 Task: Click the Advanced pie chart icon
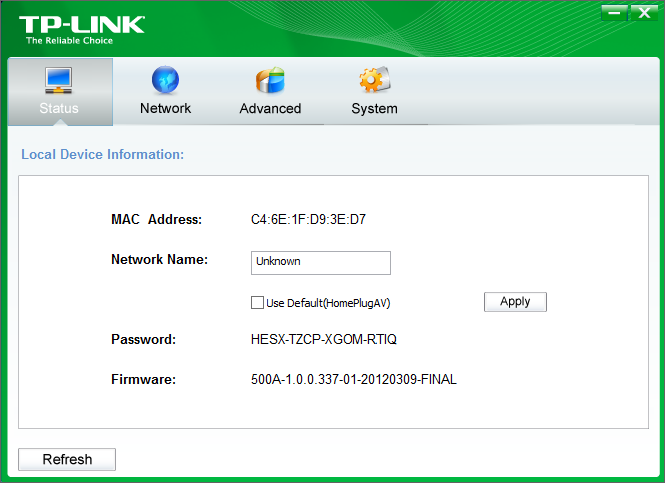pos(270,80)
